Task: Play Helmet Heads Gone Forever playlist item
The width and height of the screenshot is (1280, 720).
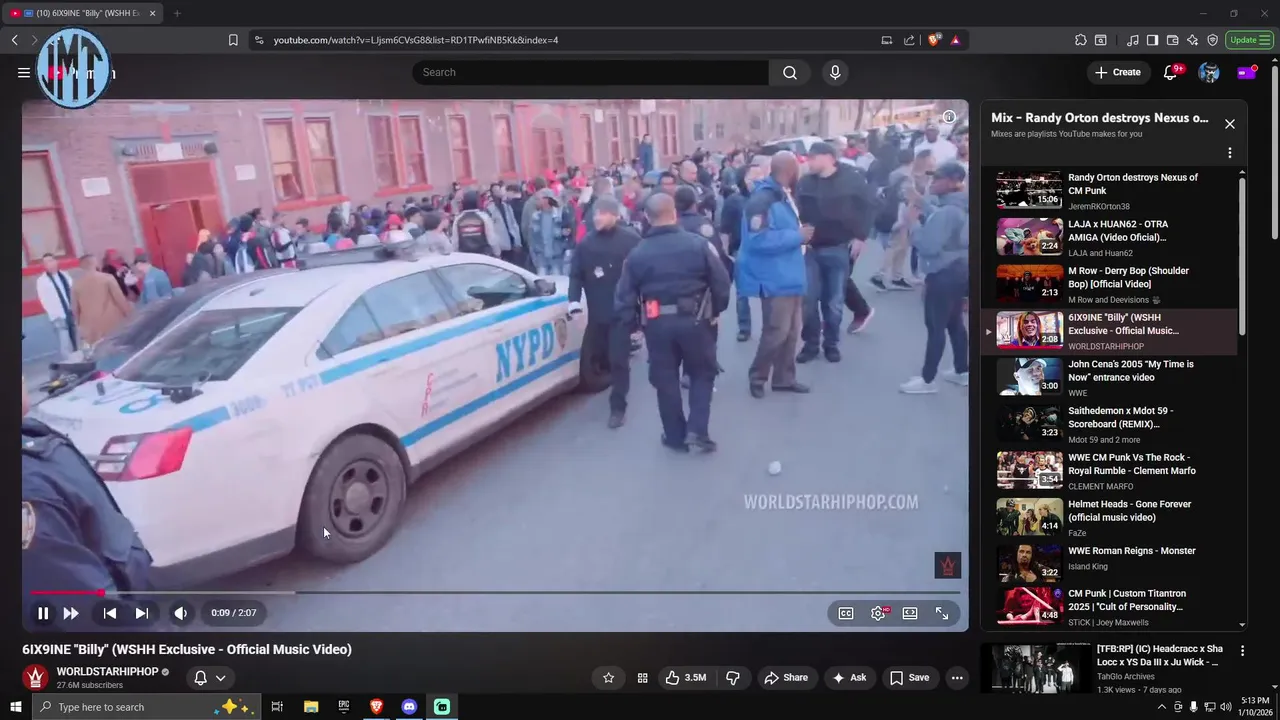Action: (1110, 517)
